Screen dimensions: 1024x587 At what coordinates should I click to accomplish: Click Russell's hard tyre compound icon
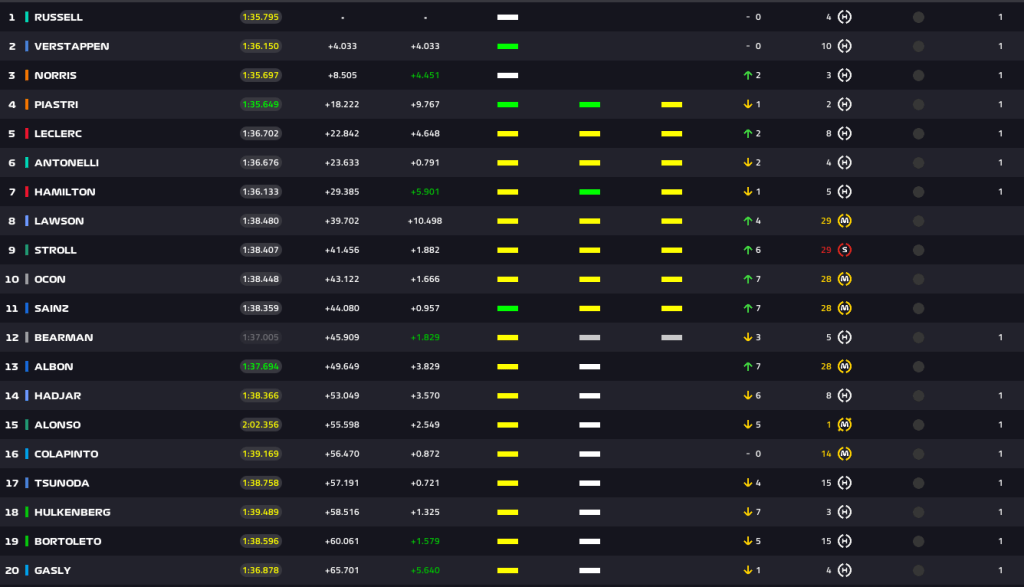[x=844, y=17]
